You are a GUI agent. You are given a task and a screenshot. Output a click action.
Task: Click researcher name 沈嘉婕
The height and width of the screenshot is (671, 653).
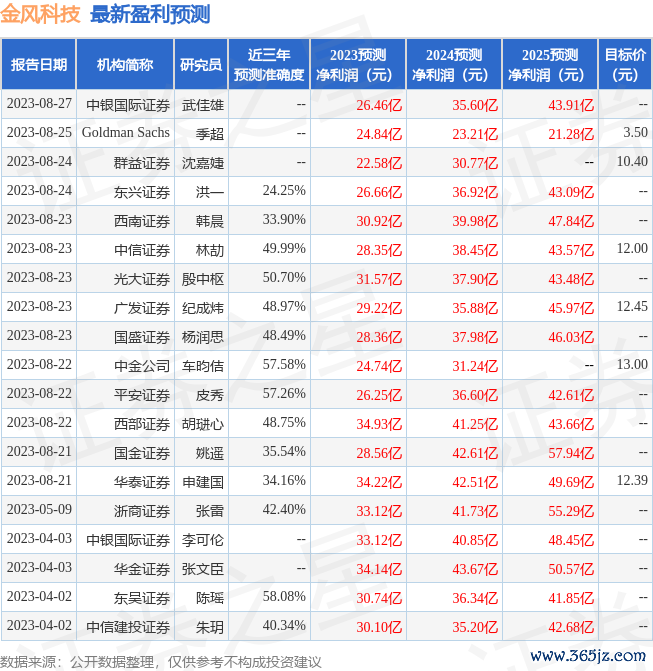click(203, 163)
